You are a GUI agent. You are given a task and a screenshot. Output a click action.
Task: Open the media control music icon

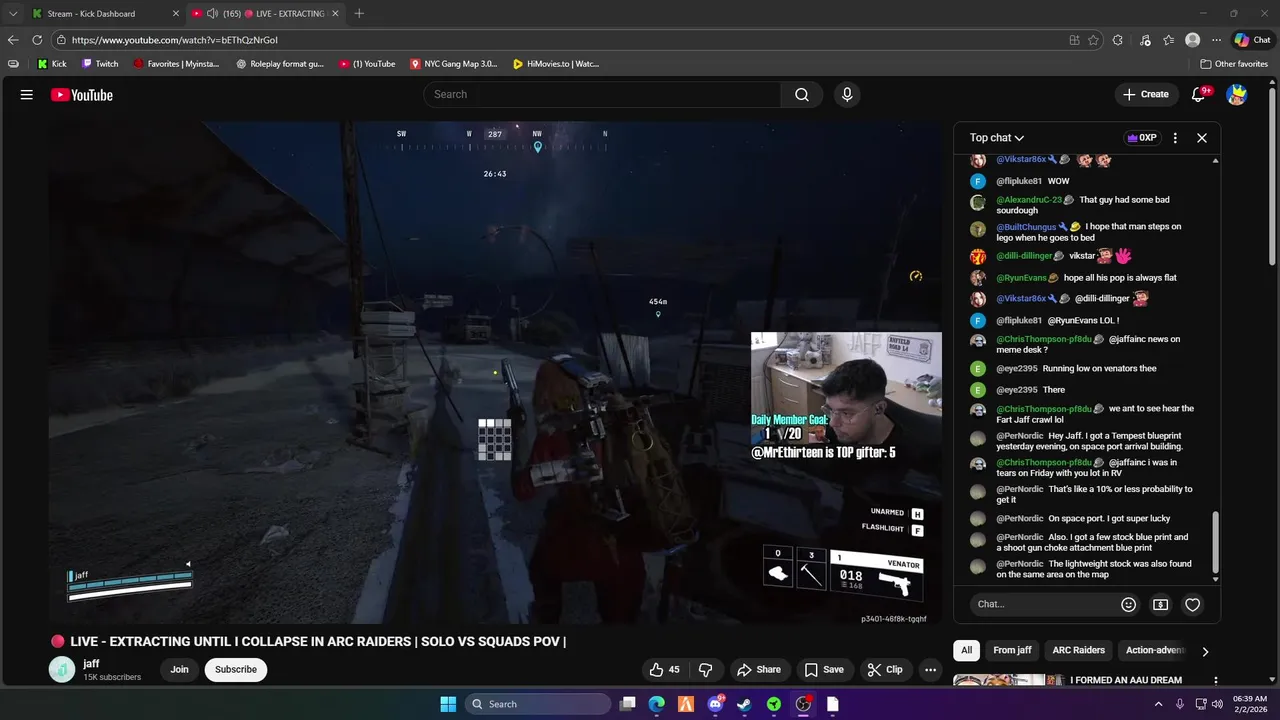tap(1144, 40)
